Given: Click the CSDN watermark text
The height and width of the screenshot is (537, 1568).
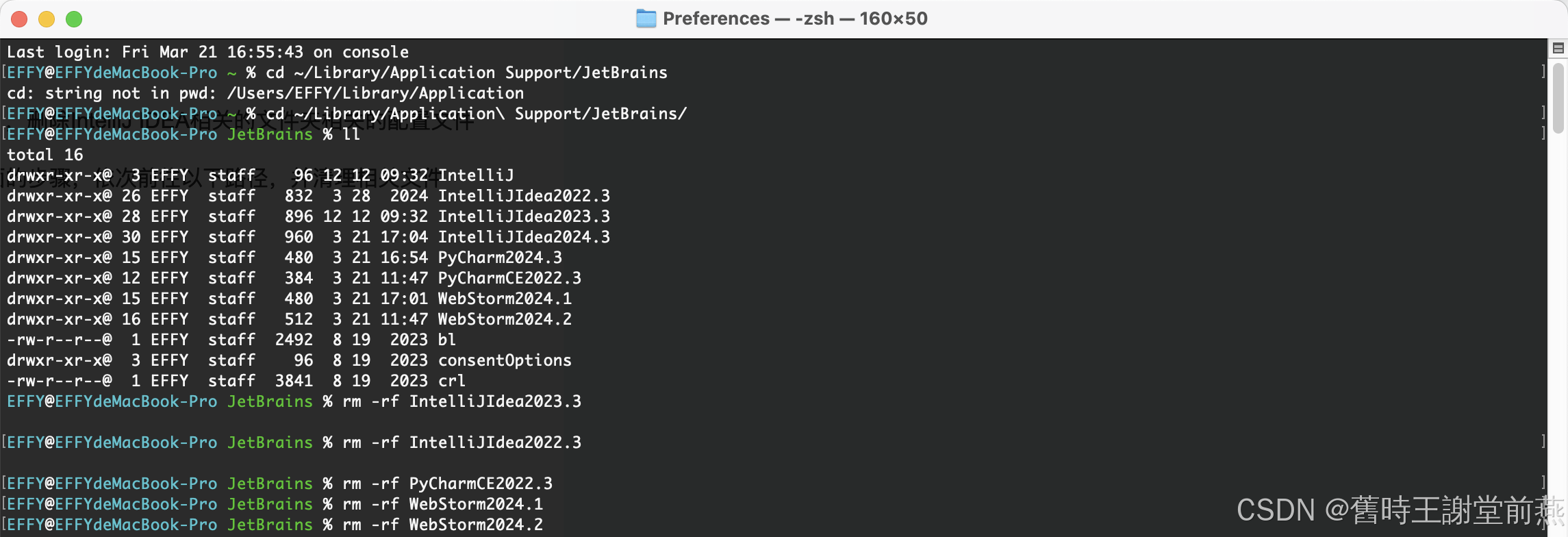Looking at the screenshot, I should 1400,510.
